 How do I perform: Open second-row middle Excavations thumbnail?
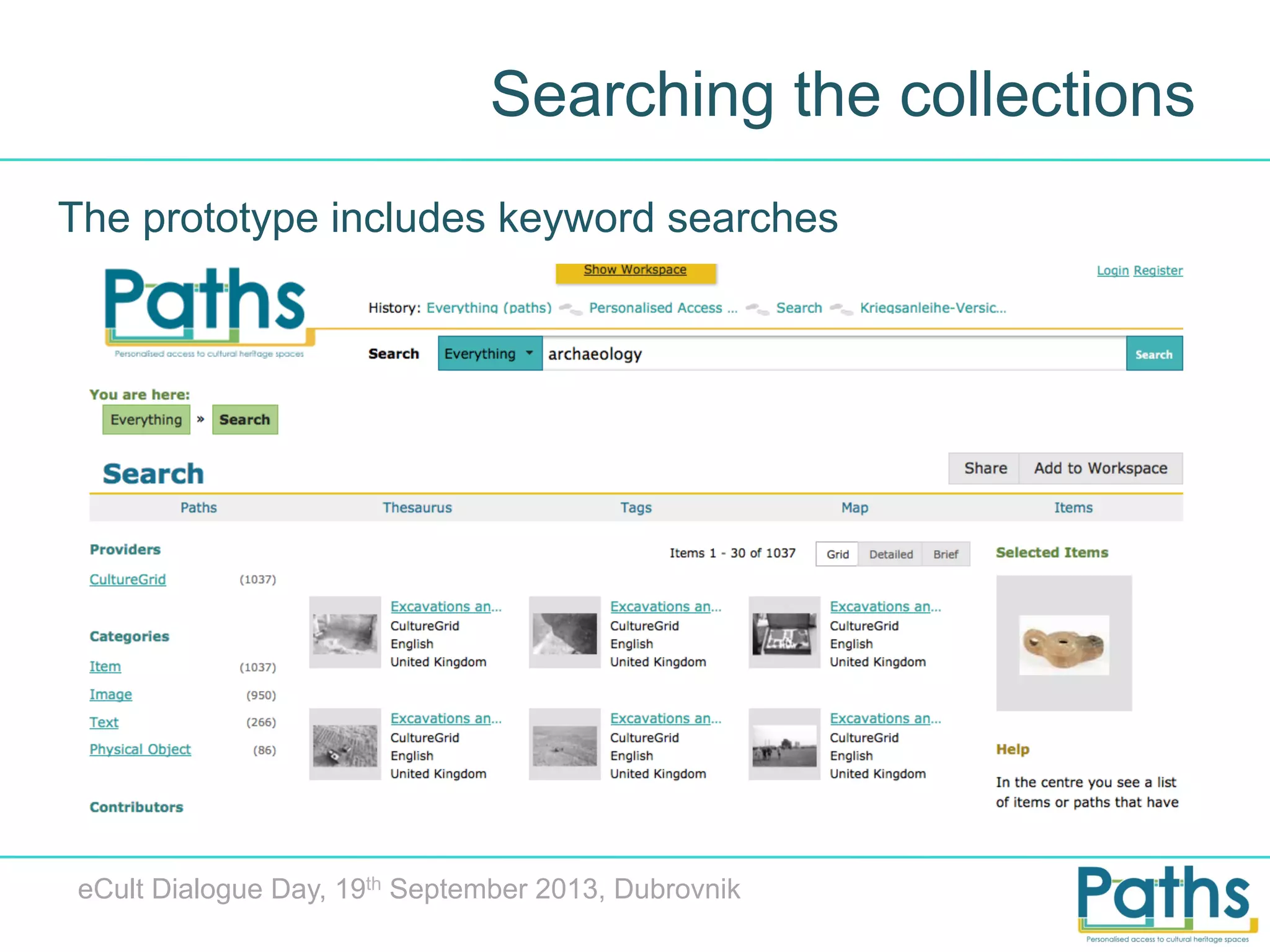point(565,744)
